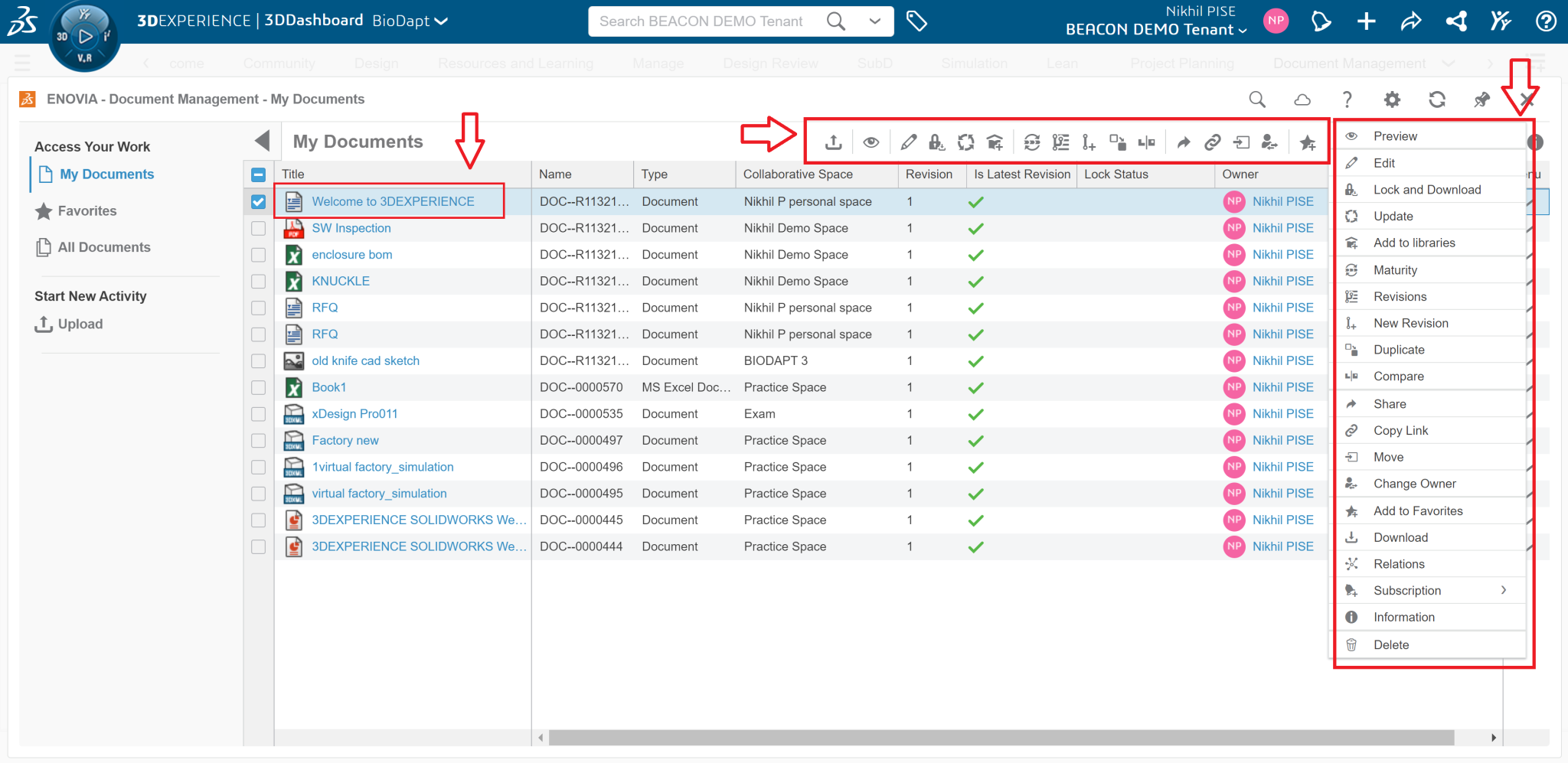
Task: Choose New Revision in the context menu
Action: tap(1427, 323)
